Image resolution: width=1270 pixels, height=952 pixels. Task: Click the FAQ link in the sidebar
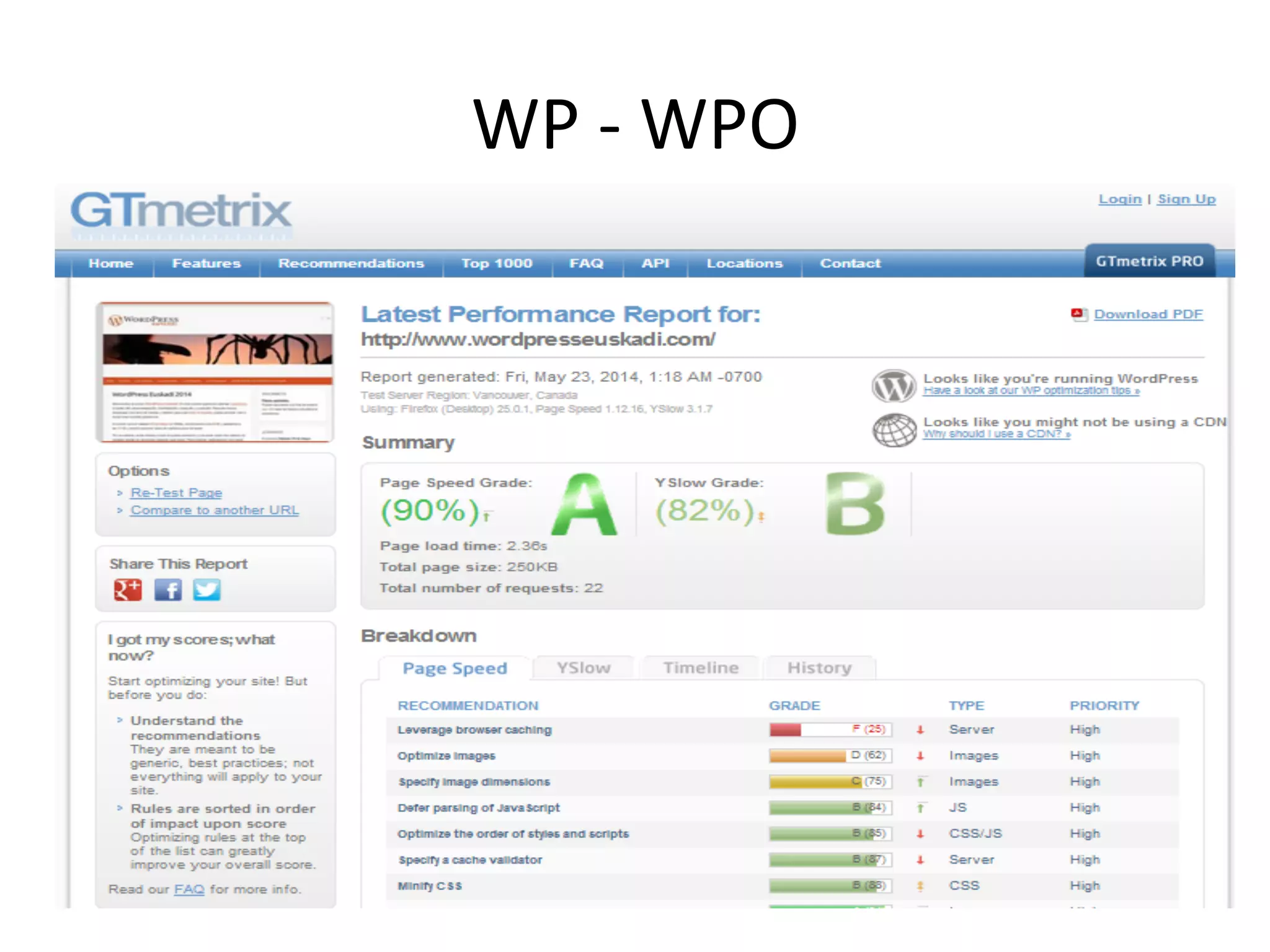click(x=189, y=889)
